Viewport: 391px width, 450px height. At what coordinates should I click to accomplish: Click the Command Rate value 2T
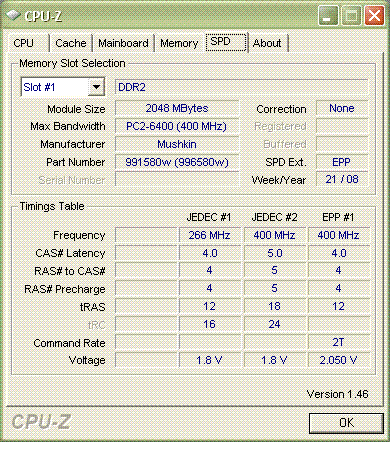click(x=339, y=342)
